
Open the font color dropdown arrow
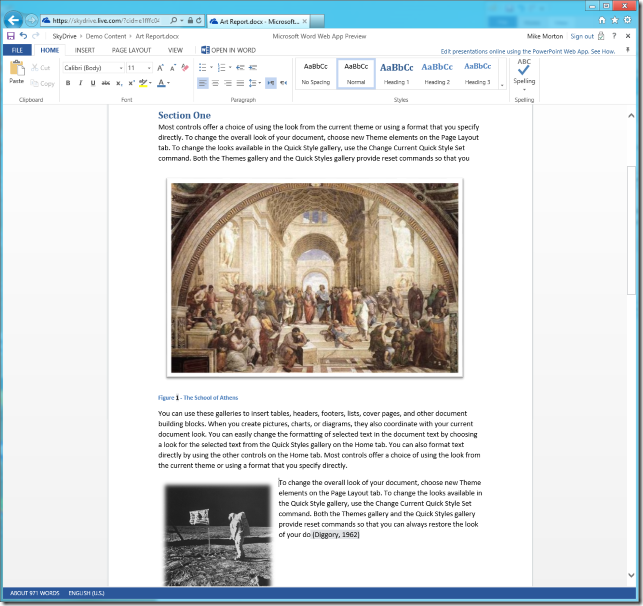tap(169, 83)
